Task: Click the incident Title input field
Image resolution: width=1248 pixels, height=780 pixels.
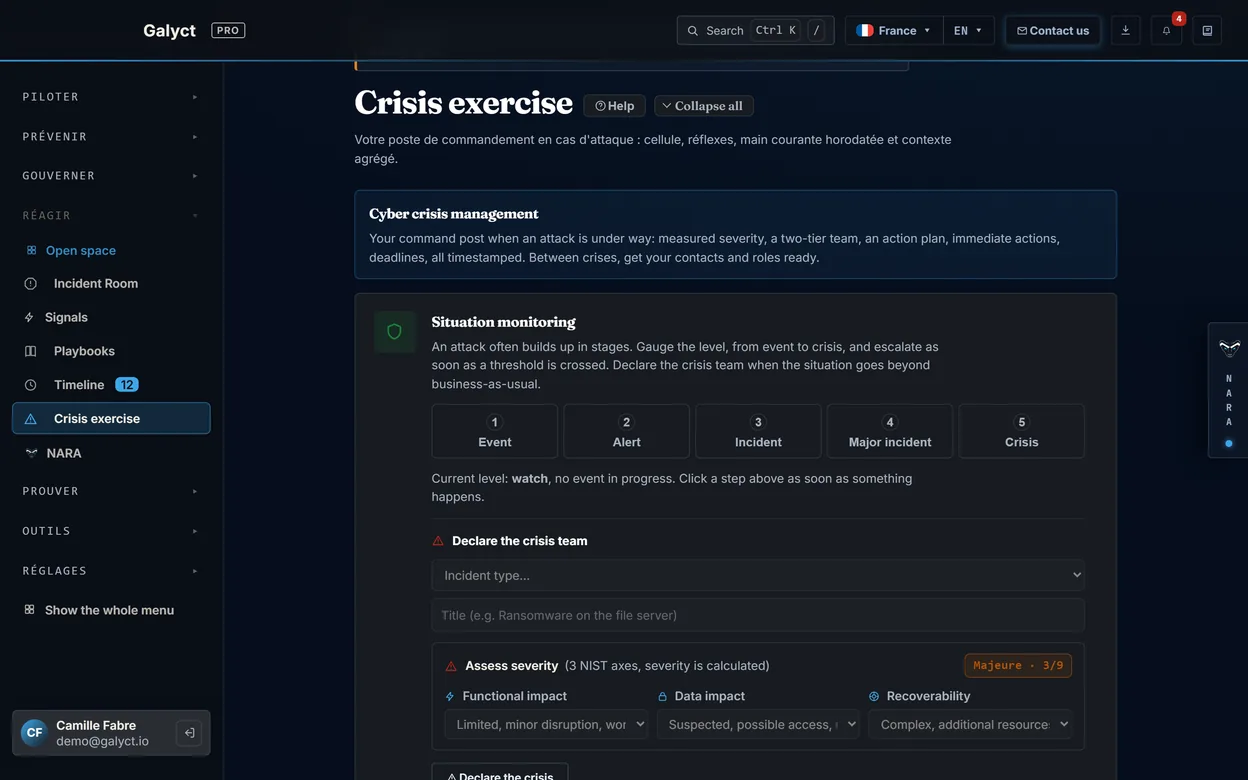Action: 758,615
